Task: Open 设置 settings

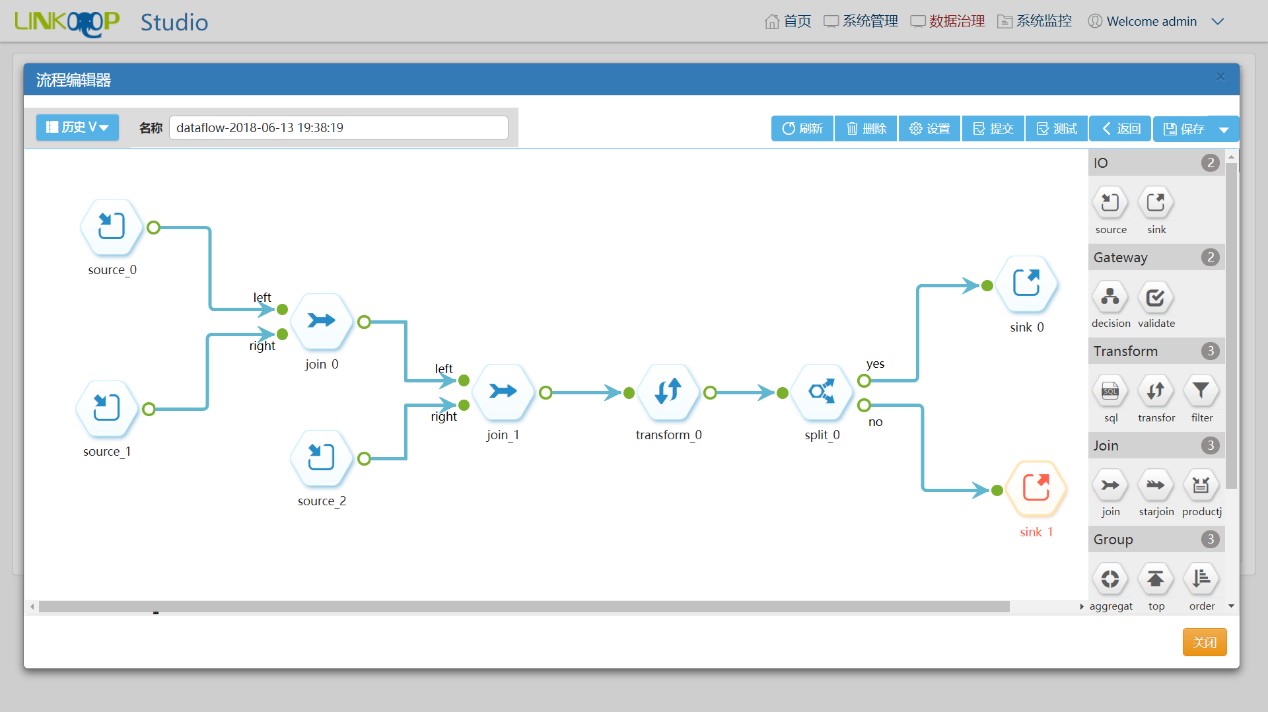Action: point(929,129)
